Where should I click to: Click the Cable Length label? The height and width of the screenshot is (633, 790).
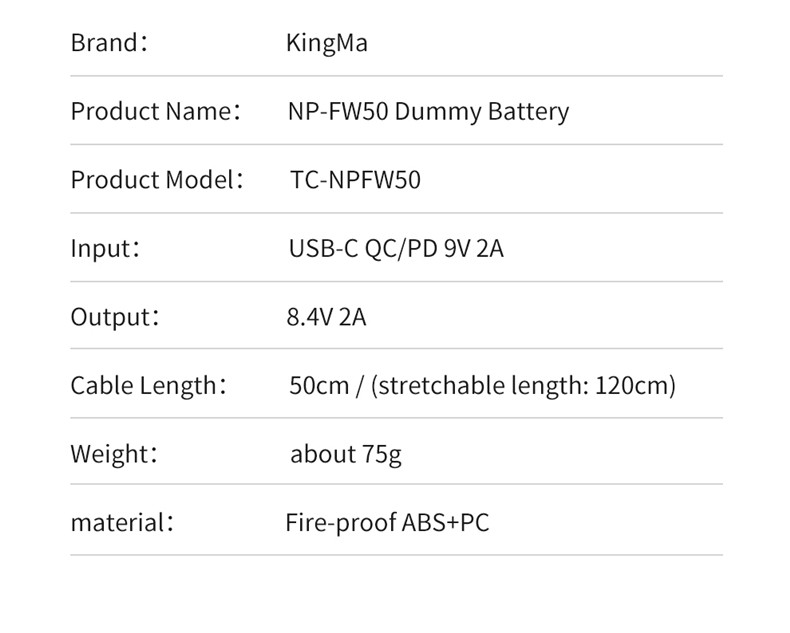click(x=149, y=386)
